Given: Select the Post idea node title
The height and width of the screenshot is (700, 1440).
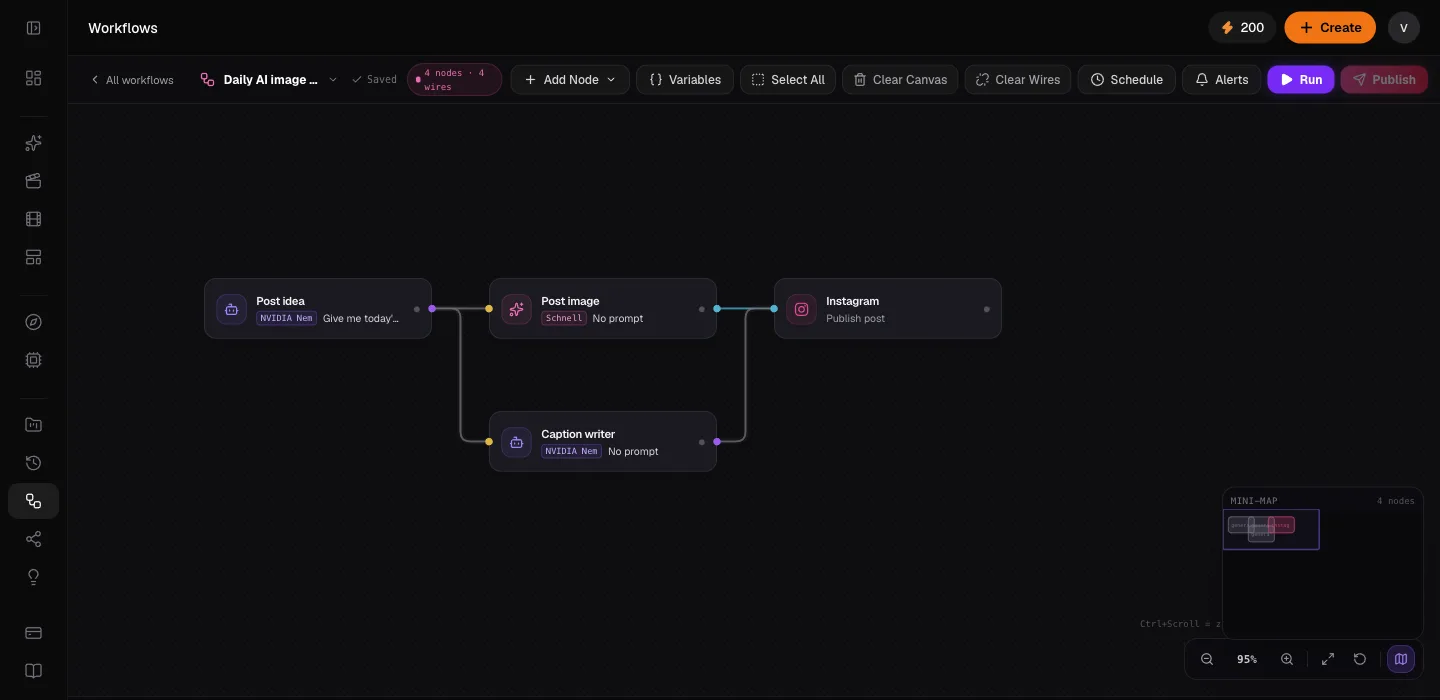Looking at the screenshot, I should click(x=280, y=301).
